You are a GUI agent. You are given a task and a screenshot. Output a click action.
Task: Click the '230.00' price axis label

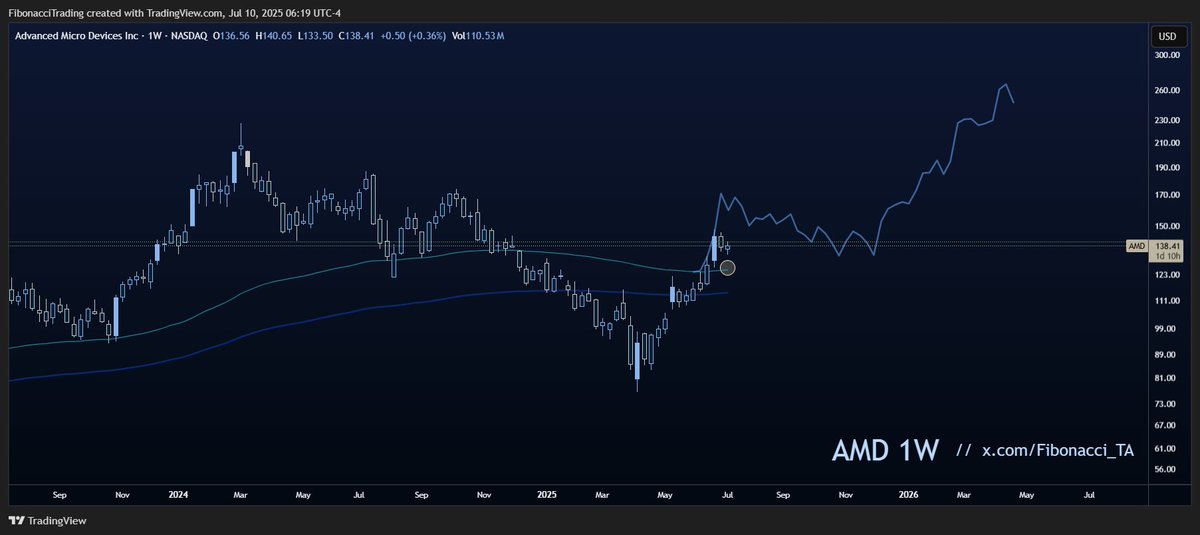click(x=1167, y=120)
